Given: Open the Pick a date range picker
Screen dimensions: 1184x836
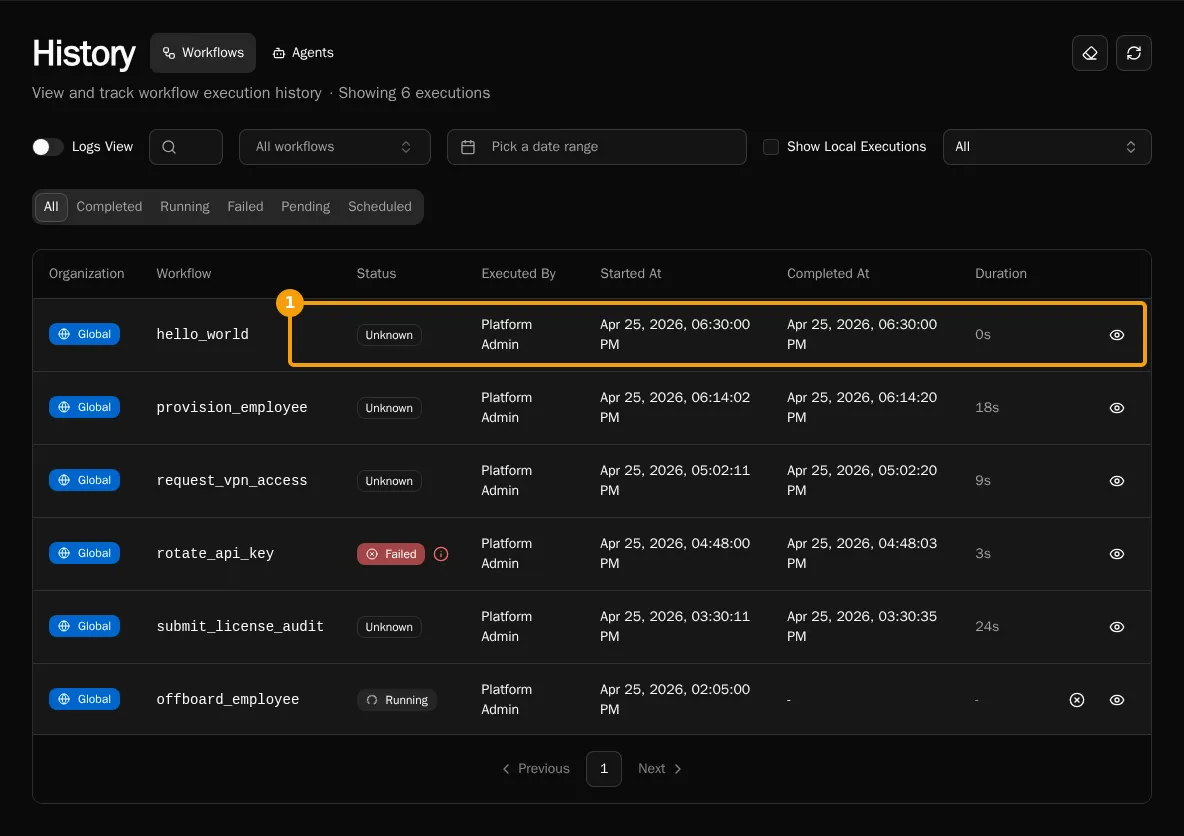Looking at the screenshot, I should (x=597, y=147).
